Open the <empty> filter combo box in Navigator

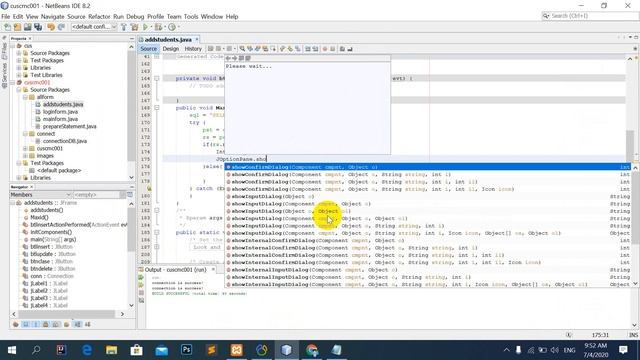click(x=100, y=195)
